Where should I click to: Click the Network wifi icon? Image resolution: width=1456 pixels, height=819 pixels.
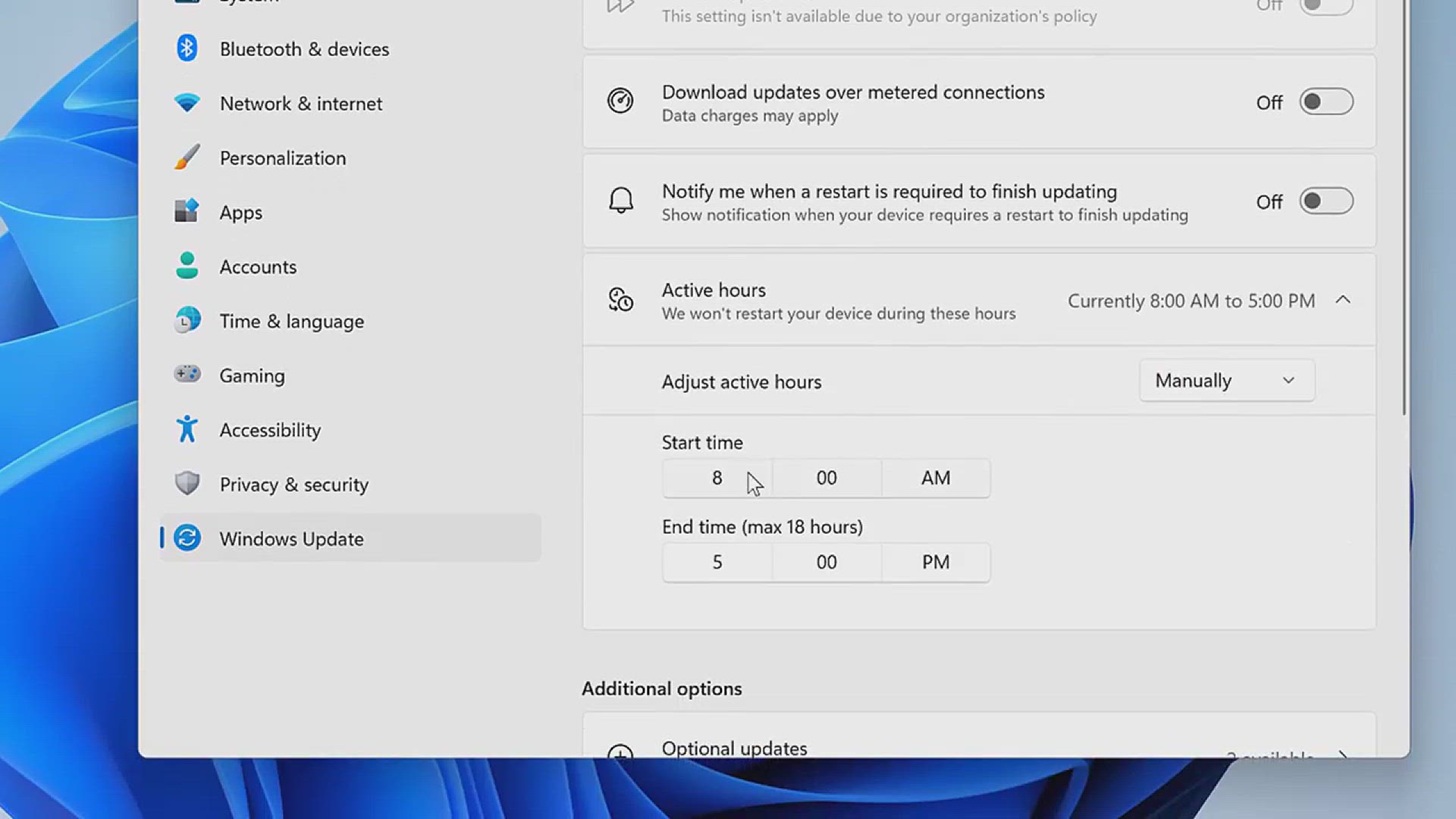tap(187, 102)
